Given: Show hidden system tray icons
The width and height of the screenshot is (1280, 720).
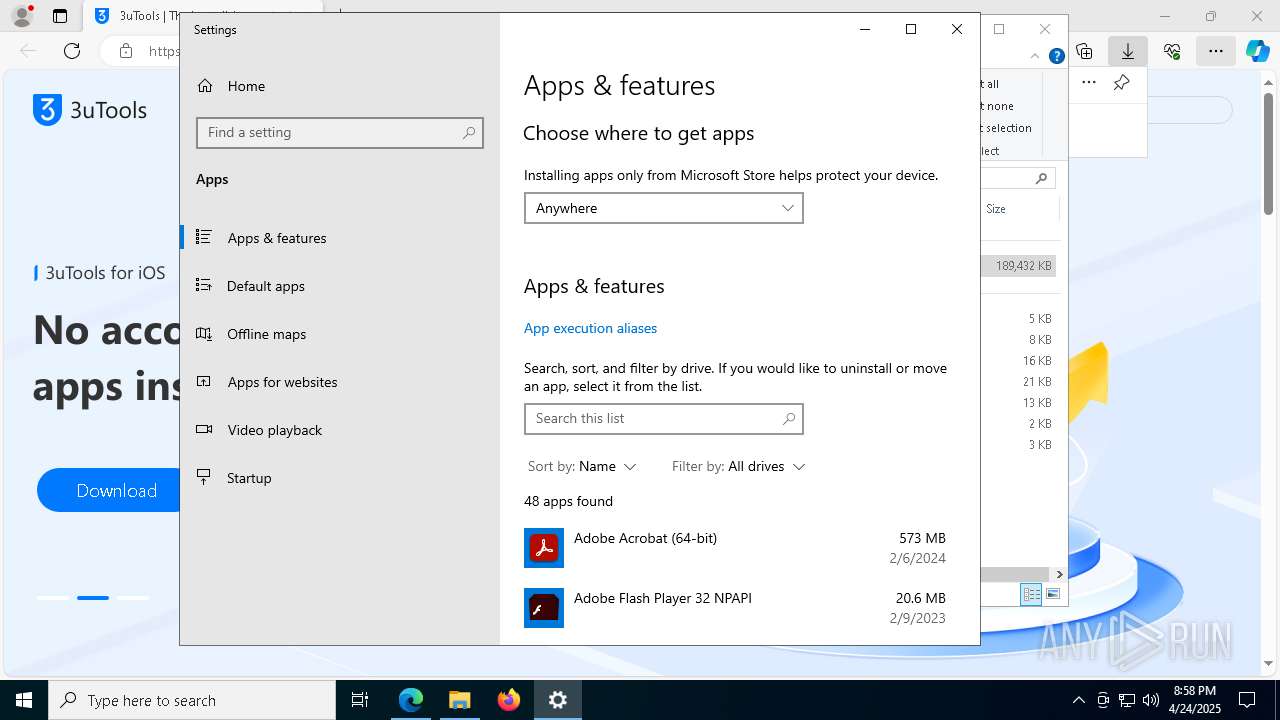Looking at the screenshot, I should tap(1078, 700).
